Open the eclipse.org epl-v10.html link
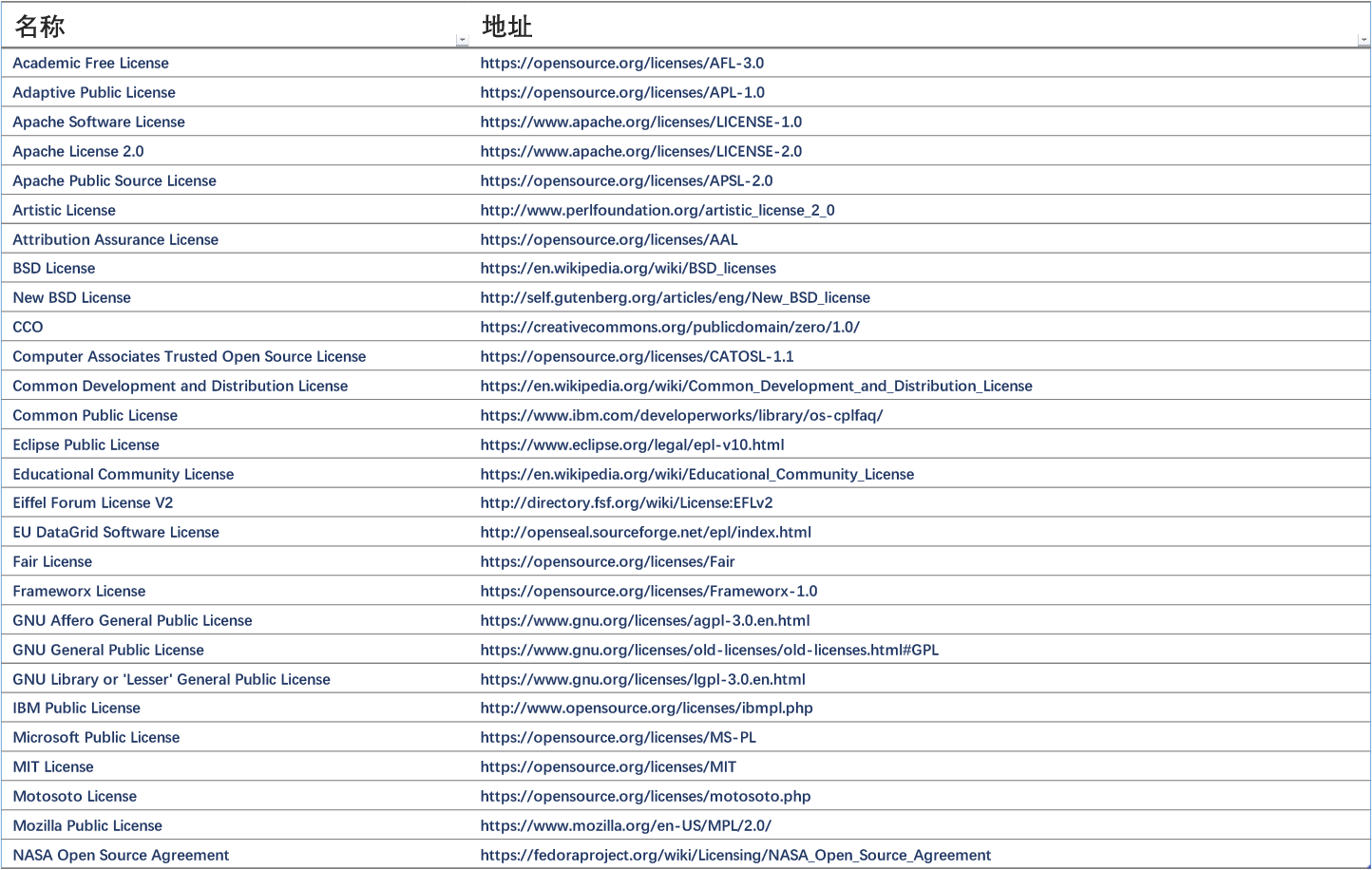 point(633,444)
